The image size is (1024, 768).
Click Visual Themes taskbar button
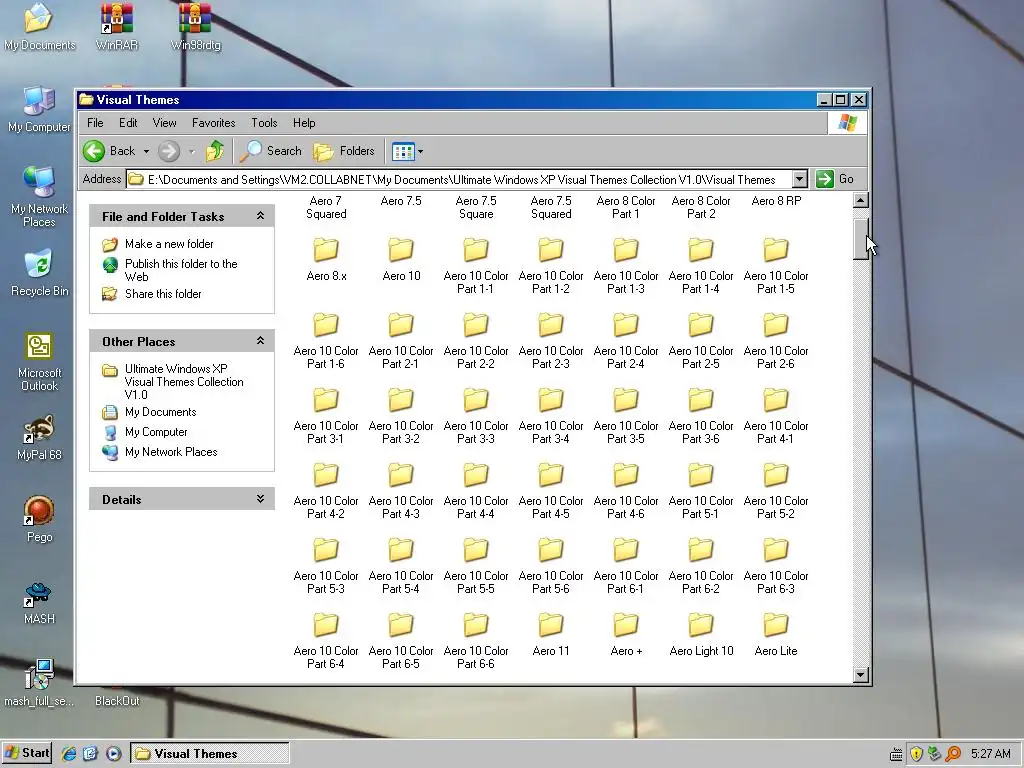(210, 754)
